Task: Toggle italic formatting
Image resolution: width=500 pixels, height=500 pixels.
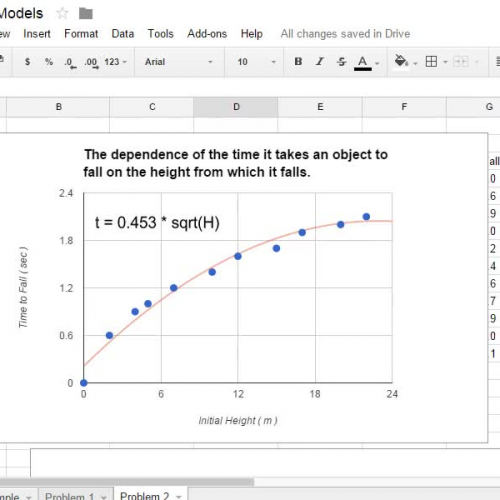Action: [x=320, y=61]
